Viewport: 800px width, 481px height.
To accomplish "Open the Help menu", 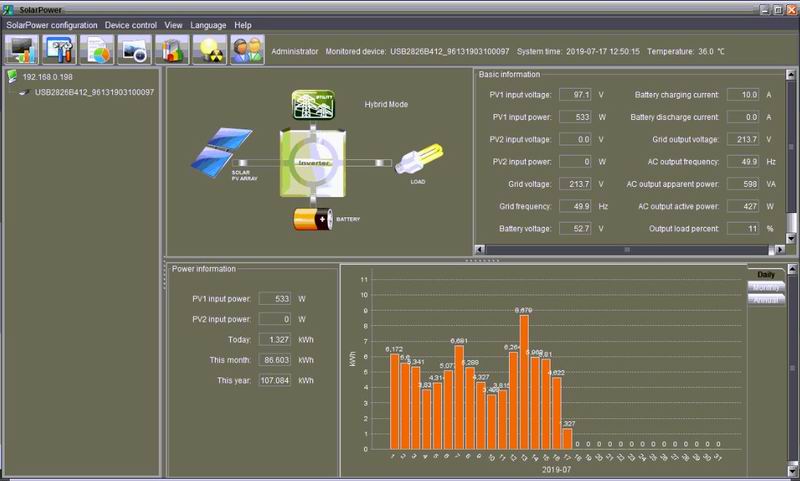I will coord(243,25).
